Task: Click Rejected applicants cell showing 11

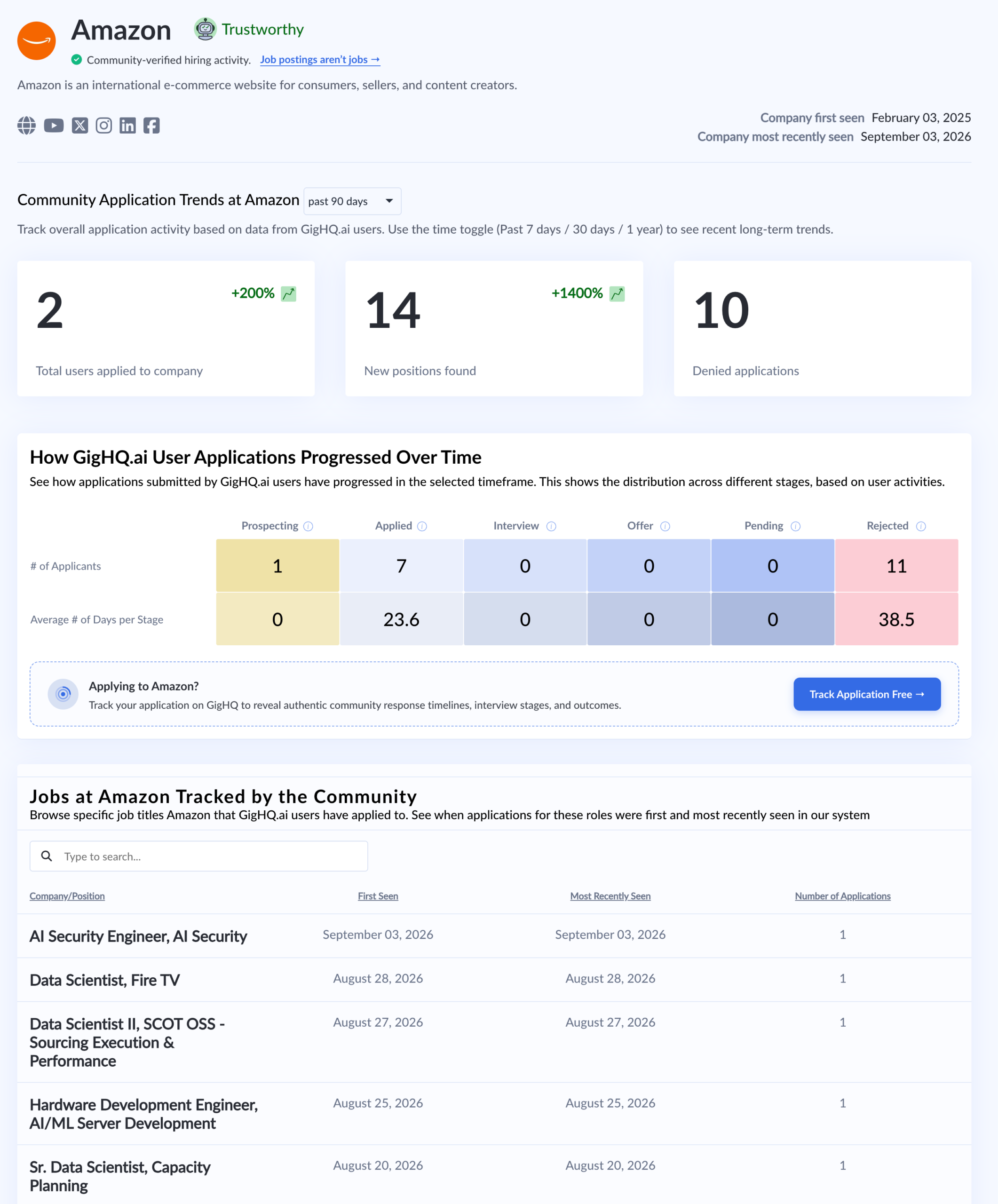Action: [896, 566]
